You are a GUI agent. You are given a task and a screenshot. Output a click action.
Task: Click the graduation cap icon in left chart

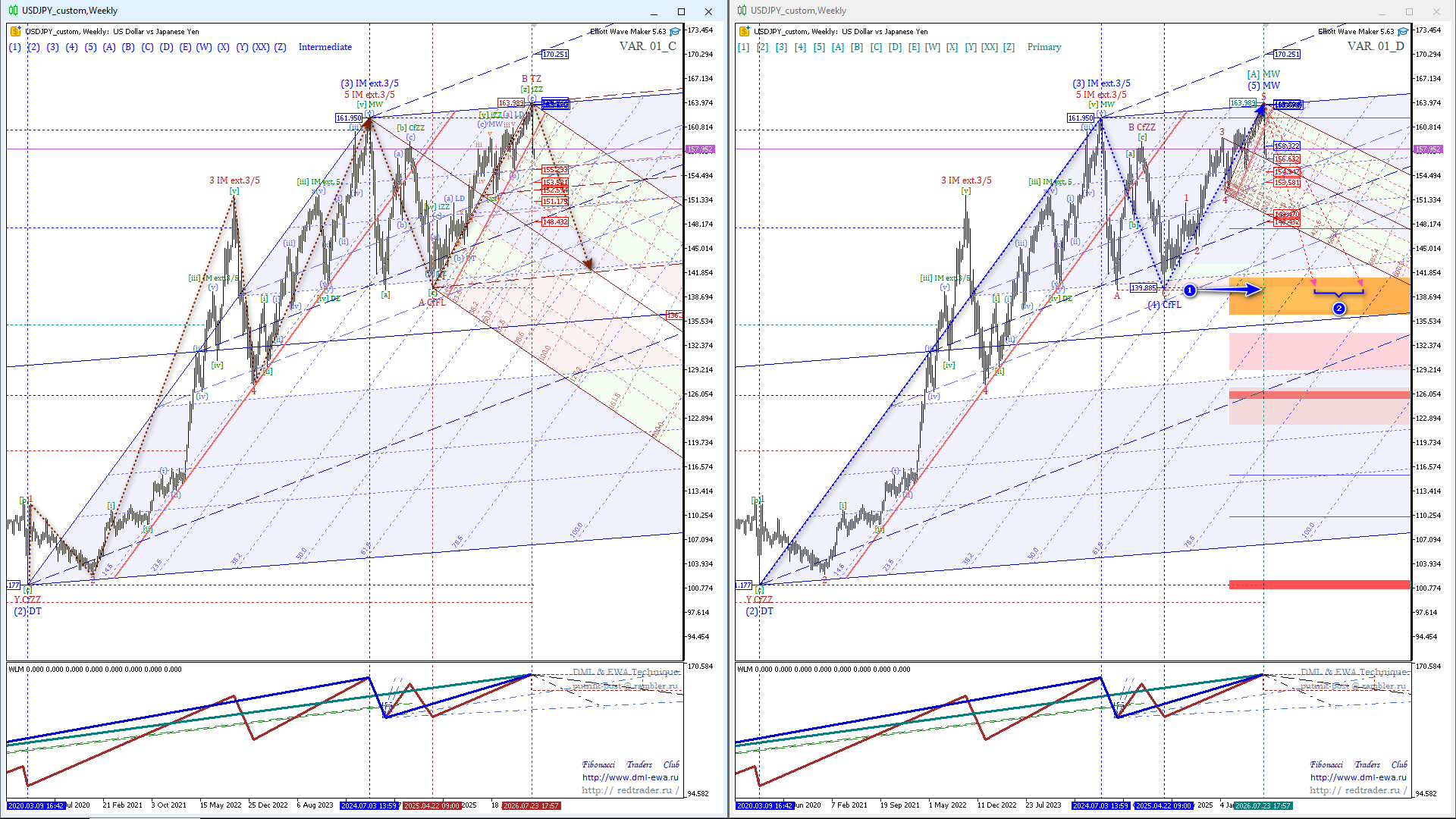pyautogui.click(x=675, y=32)
